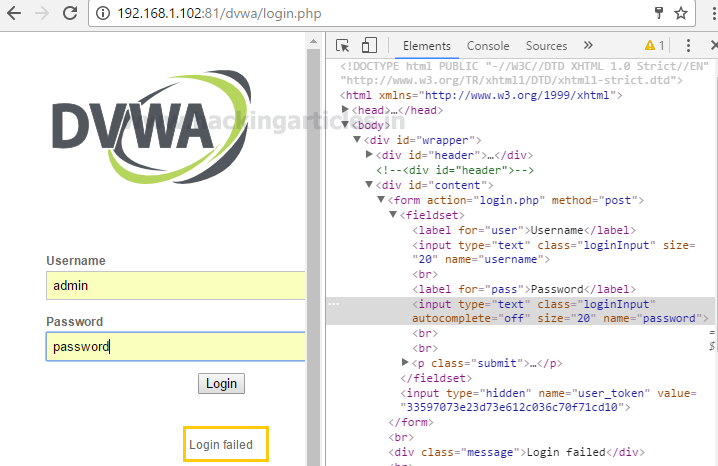
Task: Select the closing fieldset tag line
Action: pyautogui.click(x=436, y=378)
